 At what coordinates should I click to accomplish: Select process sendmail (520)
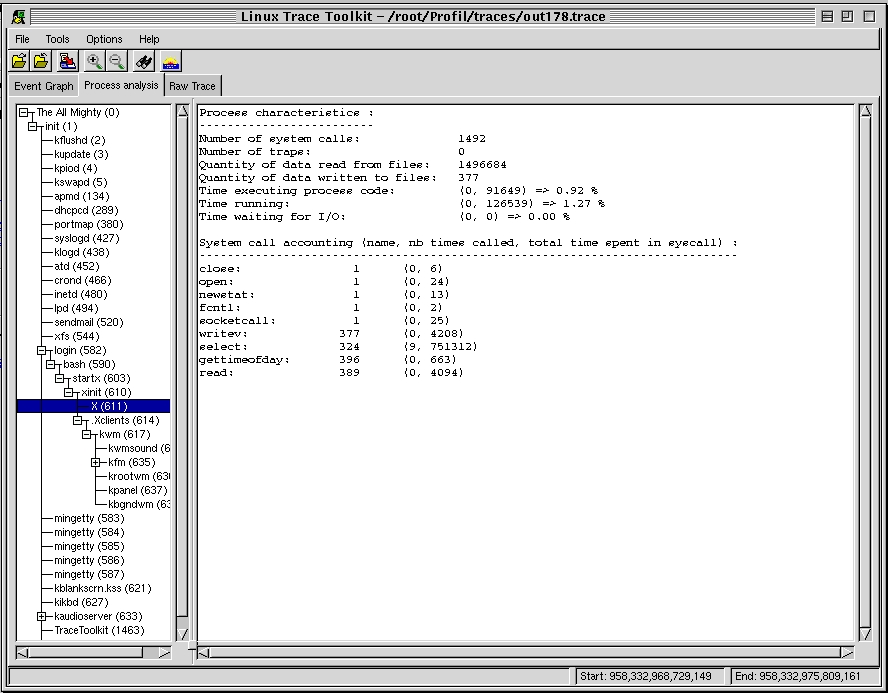[x=88, y=322]
